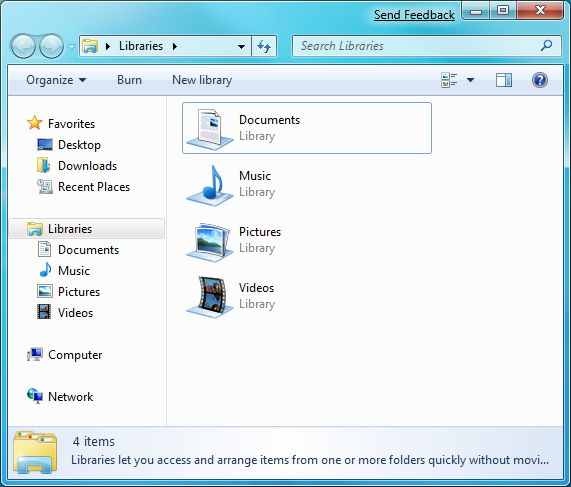571x487 pixels.
Task: Open the address bar history dropdown
Action: [241, 47]
